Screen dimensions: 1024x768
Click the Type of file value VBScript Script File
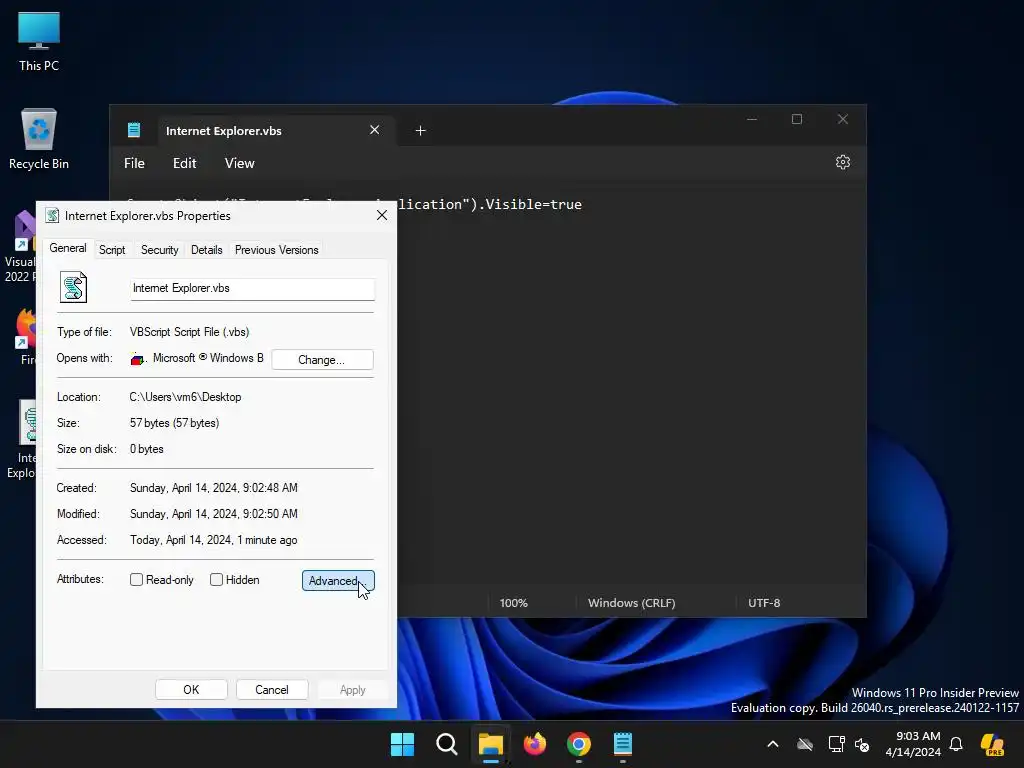click(189, 332)
